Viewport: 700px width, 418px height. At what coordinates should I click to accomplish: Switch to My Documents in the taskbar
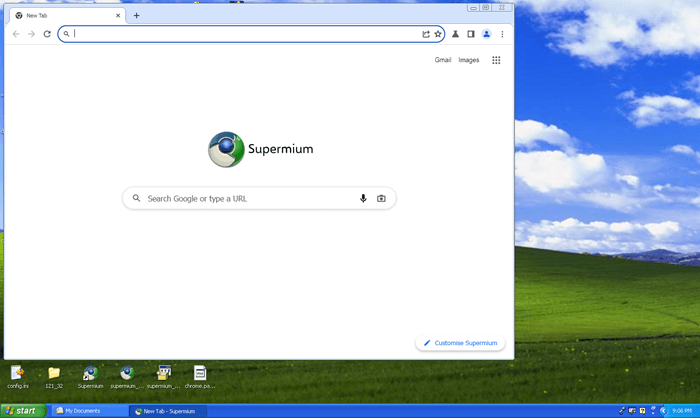click(90, 411)
